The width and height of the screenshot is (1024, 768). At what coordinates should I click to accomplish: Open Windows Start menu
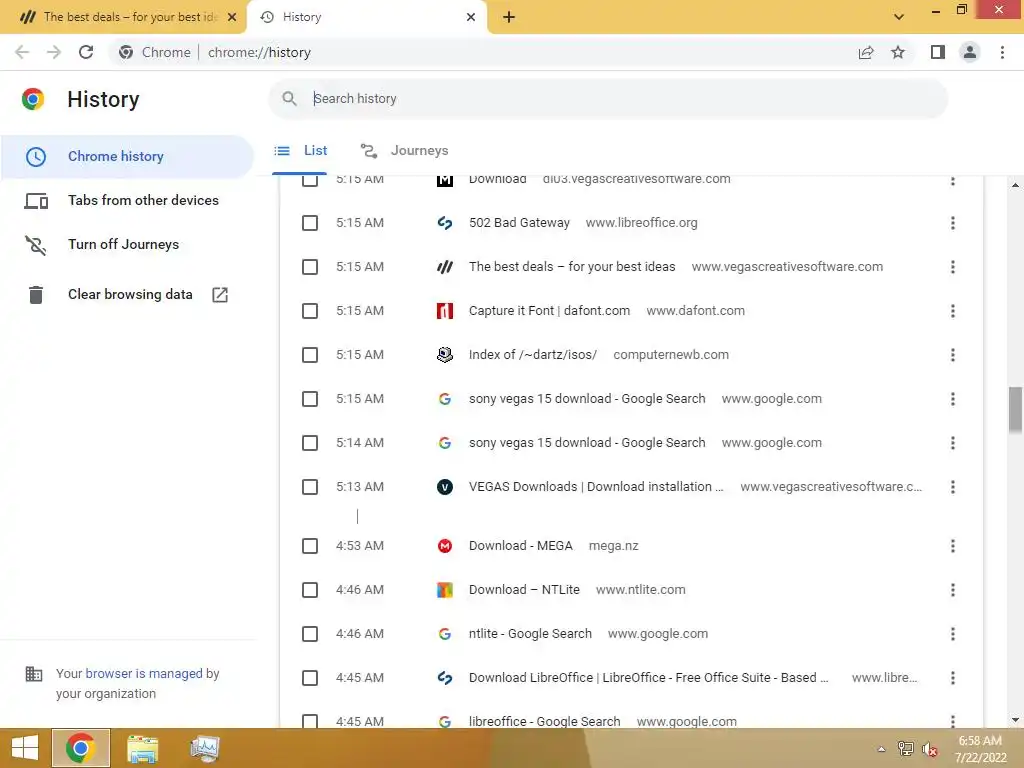25,748
